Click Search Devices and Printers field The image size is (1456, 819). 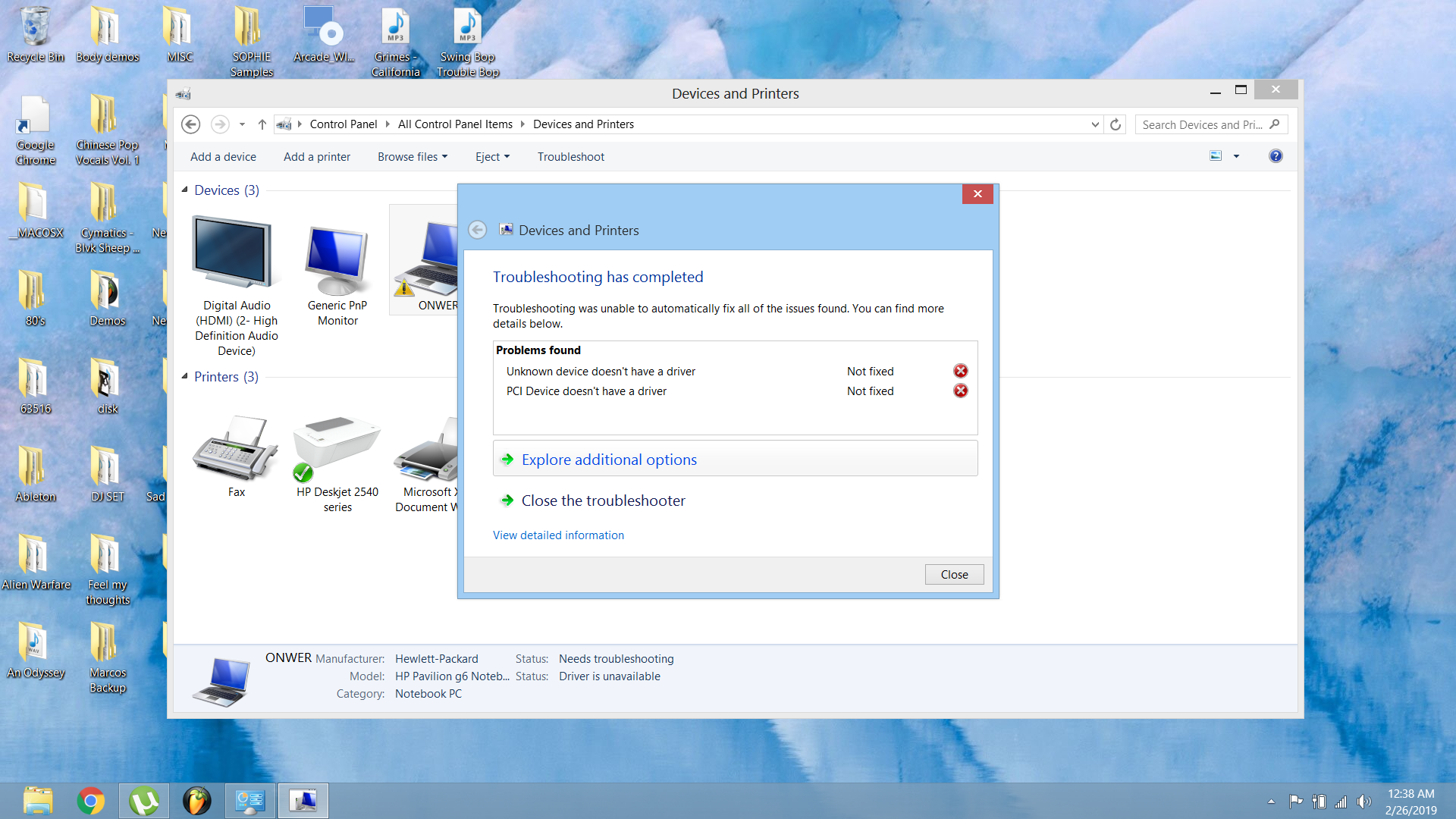[x=1211, y=124]
